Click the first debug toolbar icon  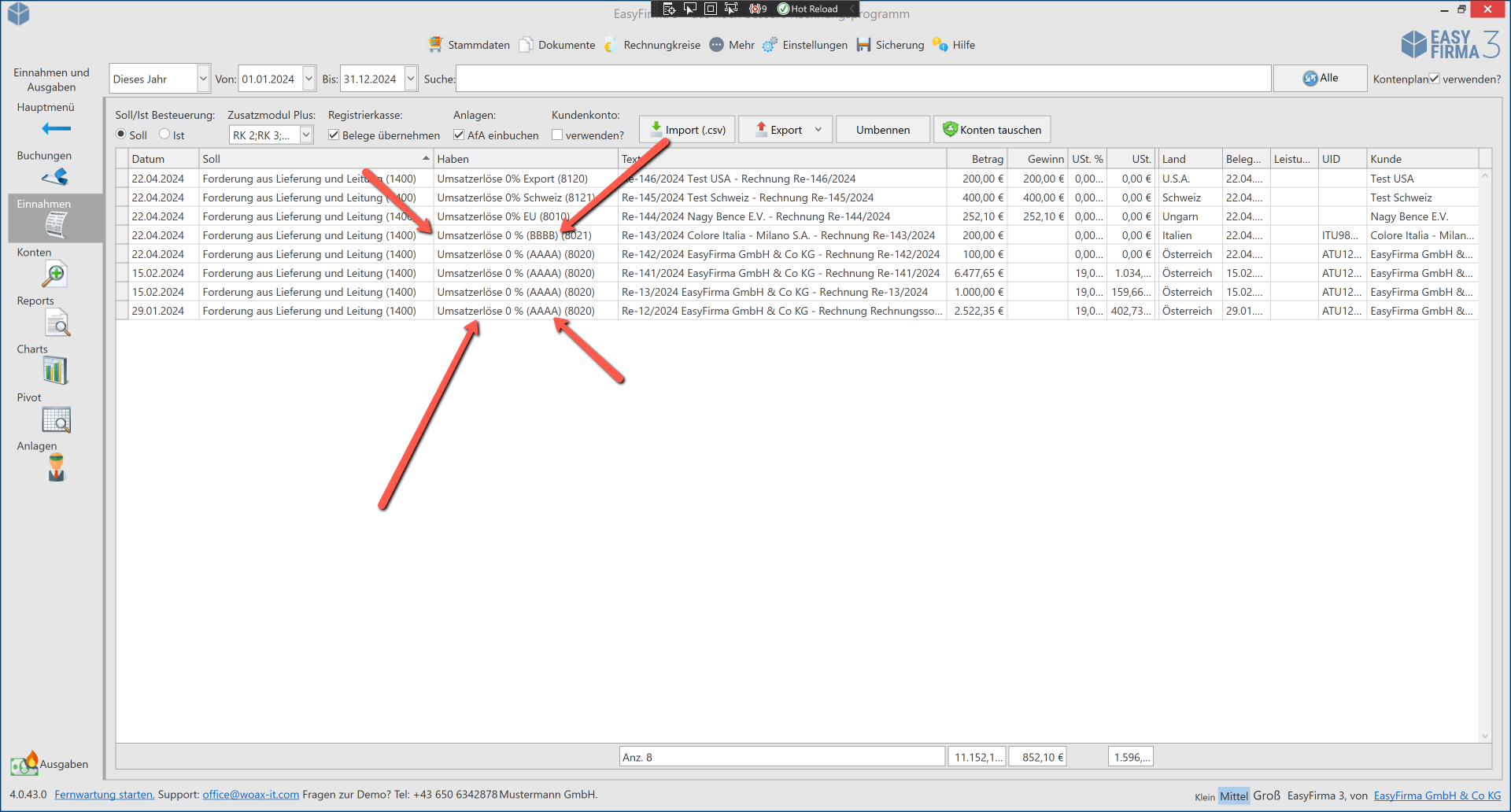[x=669, y=9]
